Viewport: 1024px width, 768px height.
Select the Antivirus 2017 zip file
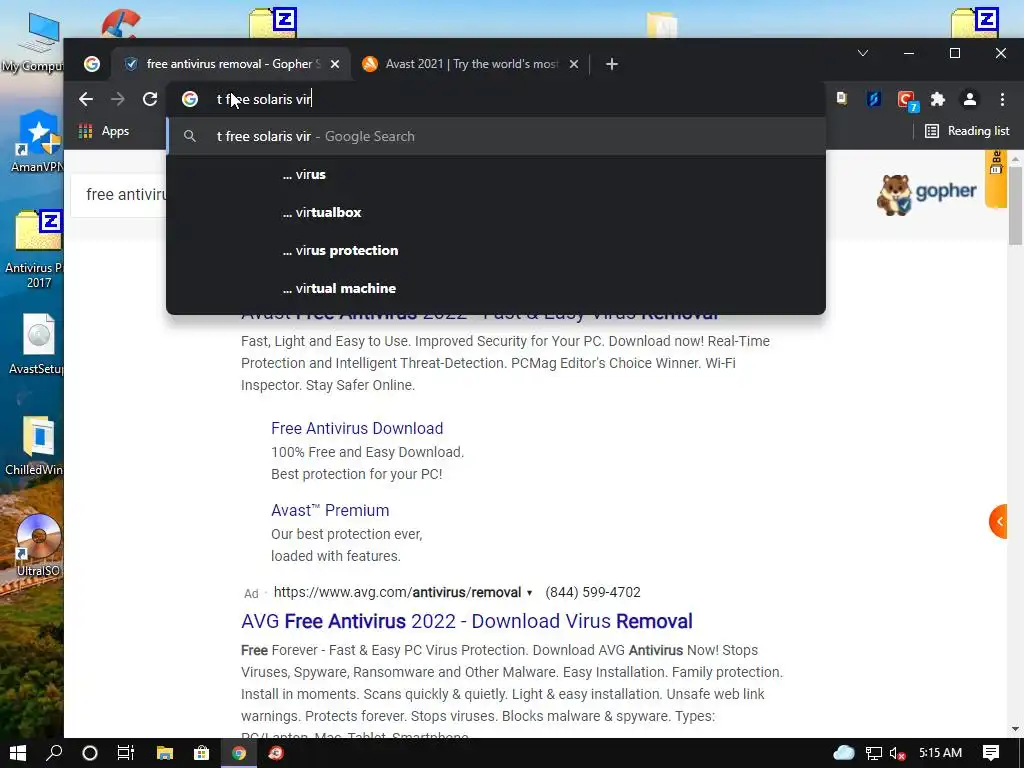36,249
